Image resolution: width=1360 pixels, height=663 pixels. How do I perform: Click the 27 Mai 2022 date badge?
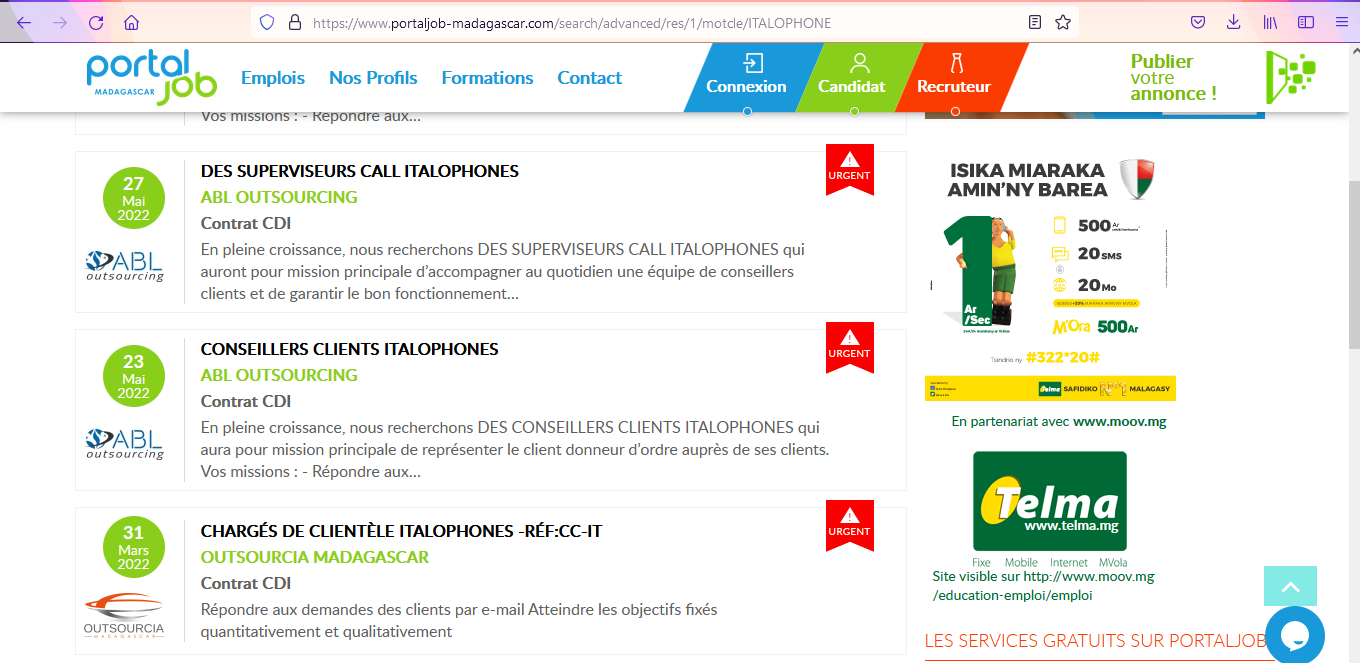click(x=133, y=198)
